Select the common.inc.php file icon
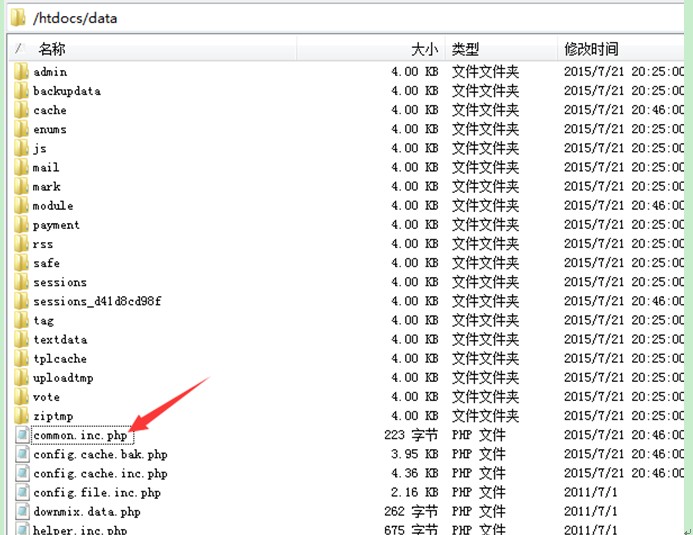Viewport: 693px width, 535px height. [x=23, y=435]
